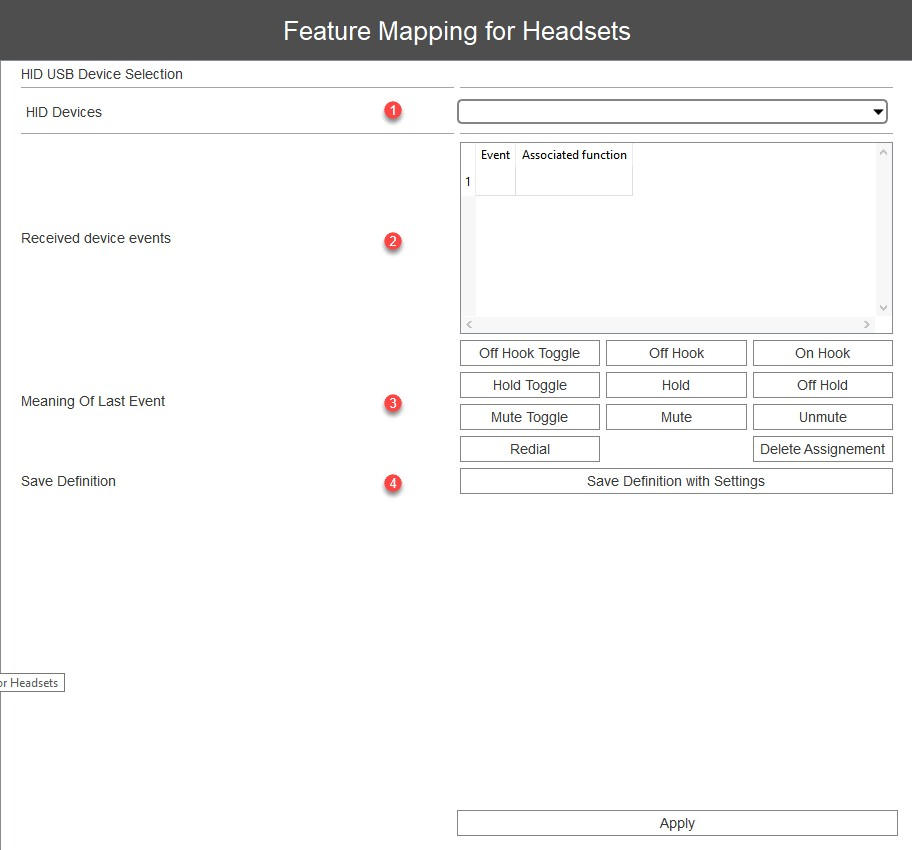The image size is (912, 850).
Task: Click the dropdown arrow for HID Devices
Action: coord(878,112)
